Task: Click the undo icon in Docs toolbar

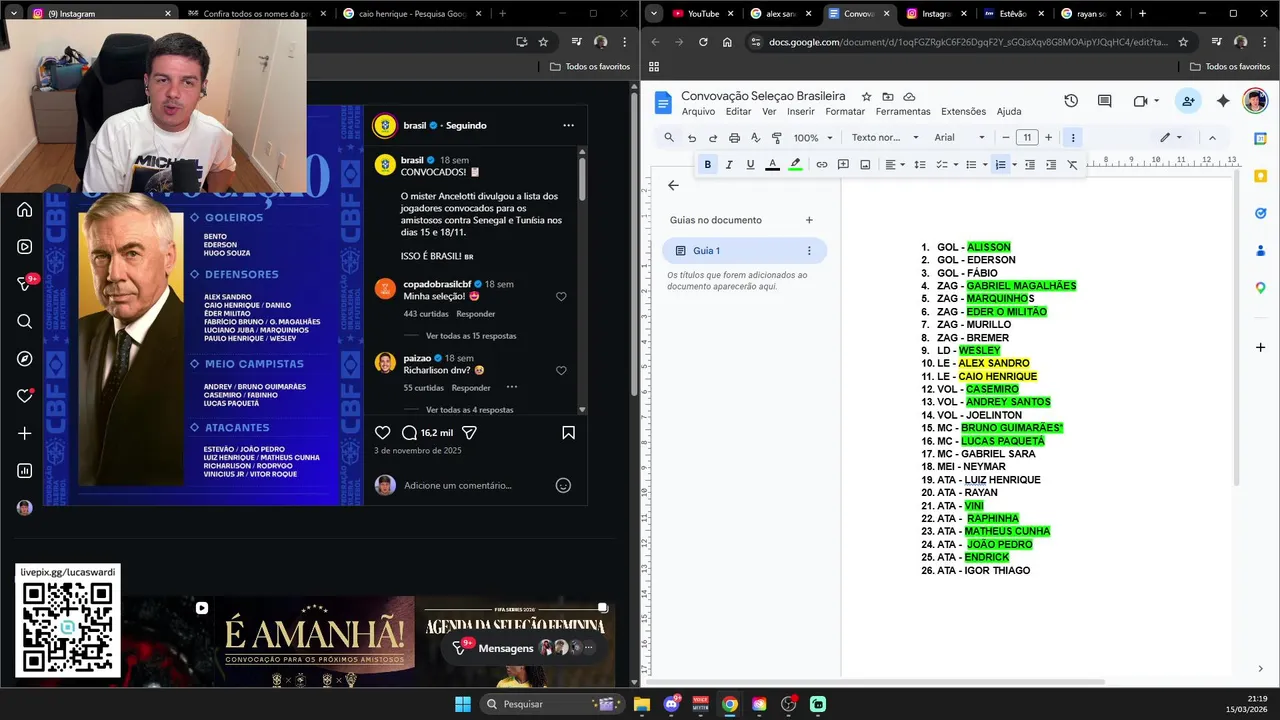Action: [692, 137]
